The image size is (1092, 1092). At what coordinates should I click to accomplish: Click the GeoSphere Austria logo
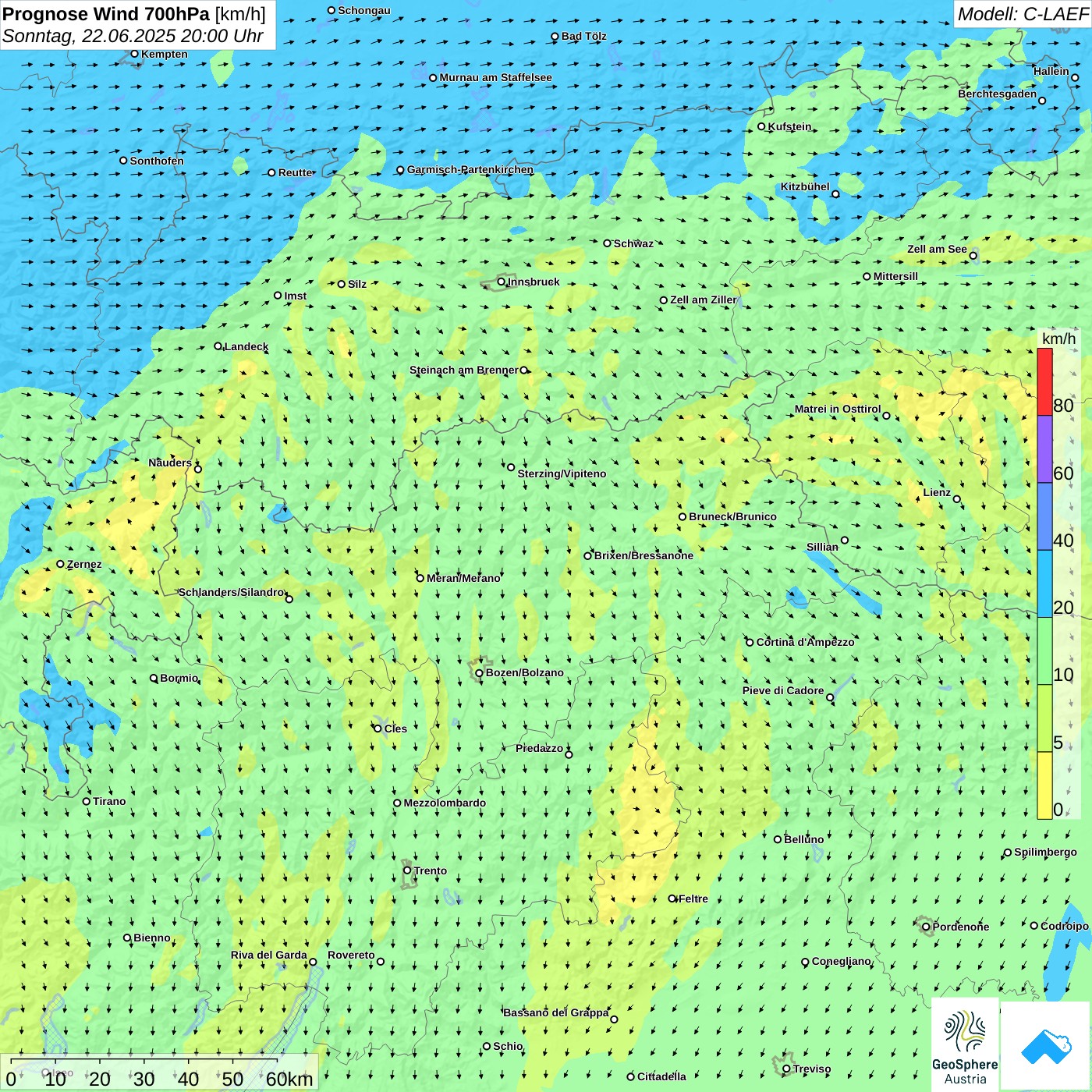pos(965,1045)
